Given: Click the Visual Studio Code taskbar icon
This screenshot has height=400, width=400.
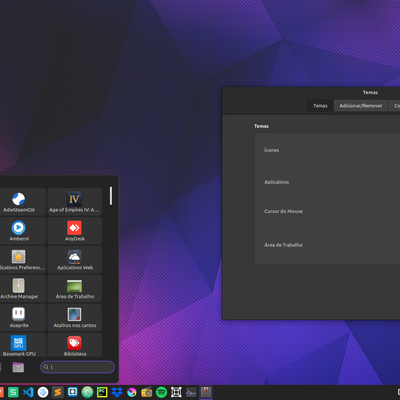Looking at the screenshot, I should pyautogui.click(x=28, y=392).
